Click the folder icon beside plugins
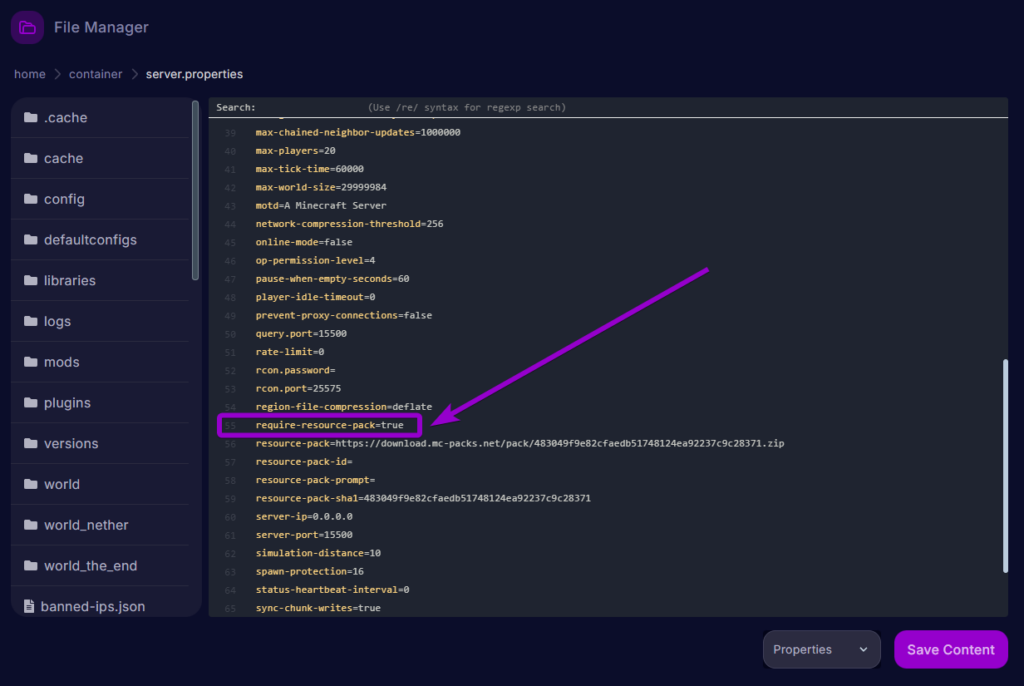The height and width of the screenshot is (686, 1024). coord(31,402)
